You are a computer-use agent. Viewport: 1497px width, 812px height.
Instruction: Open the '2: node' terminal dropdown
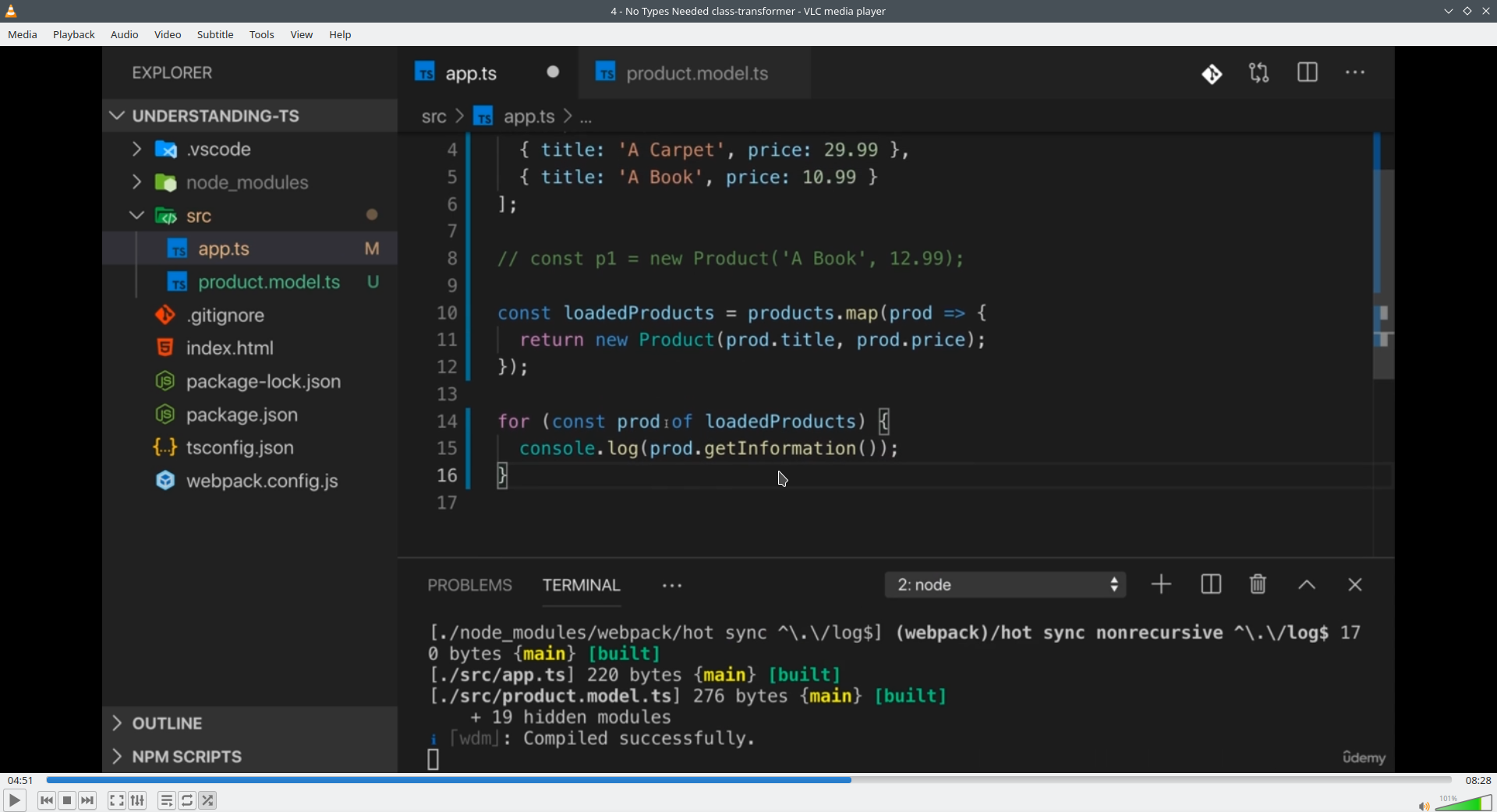pyautogui.click(x=1005, y=584)
